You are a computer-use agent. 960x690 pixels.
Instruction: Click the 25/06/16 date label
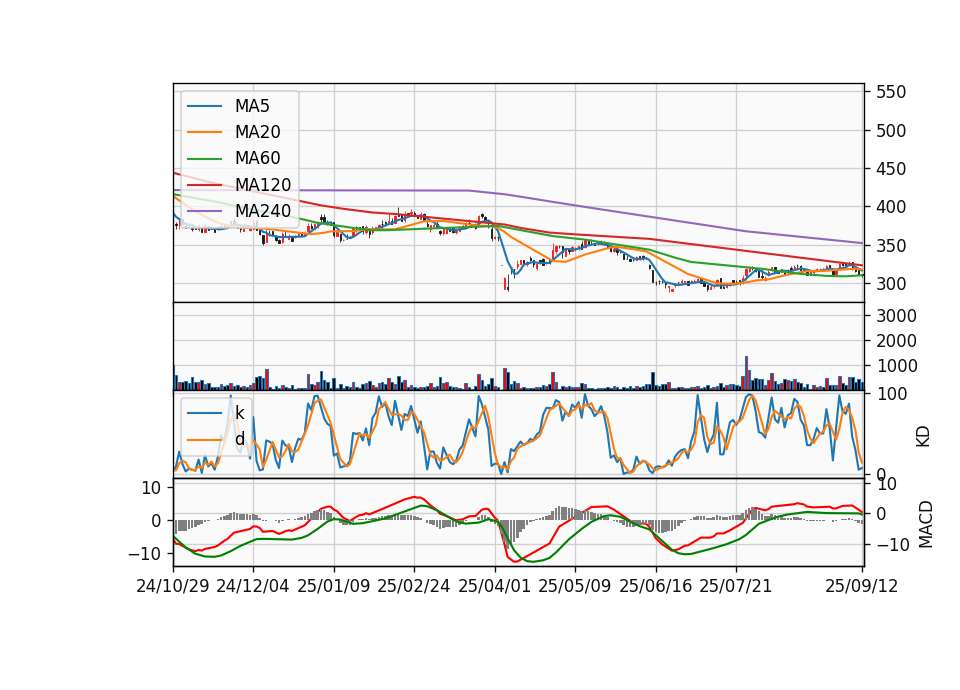655,586
